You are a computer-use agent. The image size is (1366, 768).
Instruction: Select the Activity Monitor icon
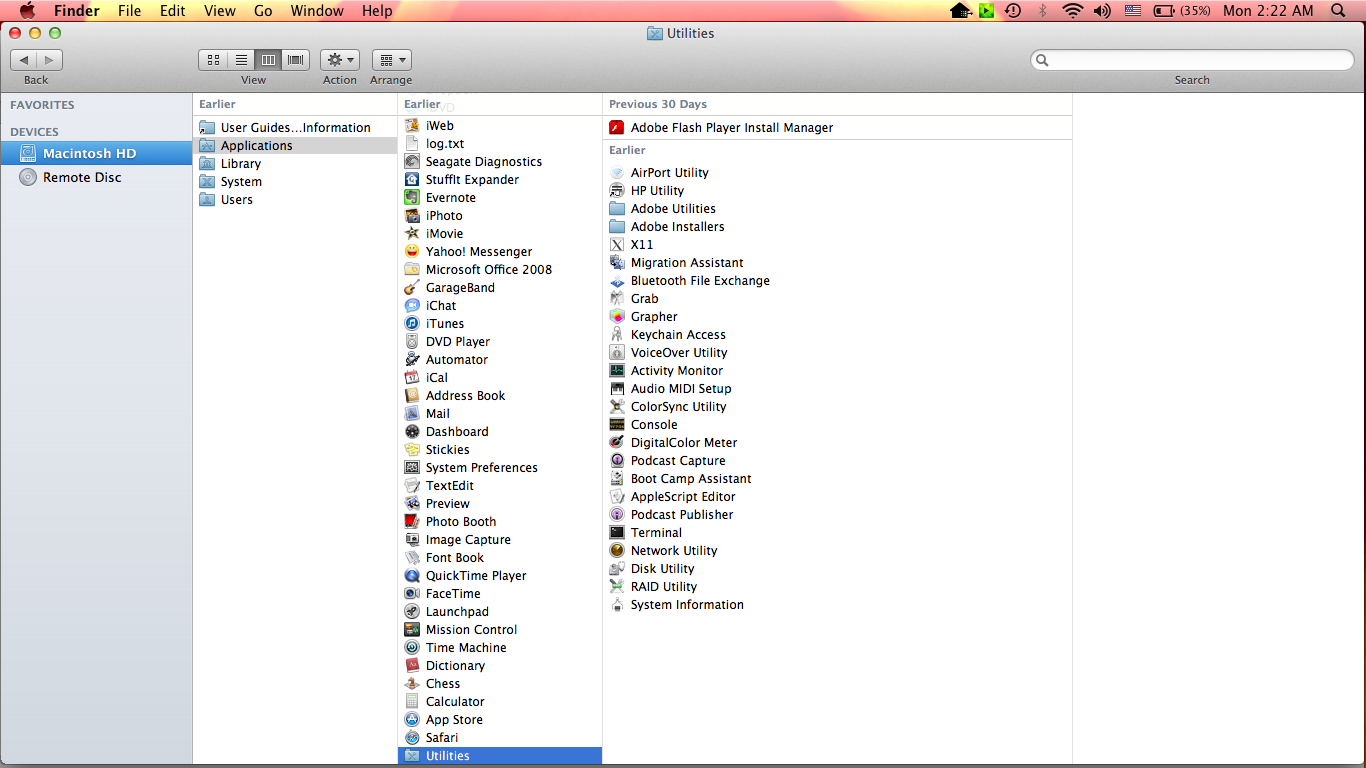point(617,371)
